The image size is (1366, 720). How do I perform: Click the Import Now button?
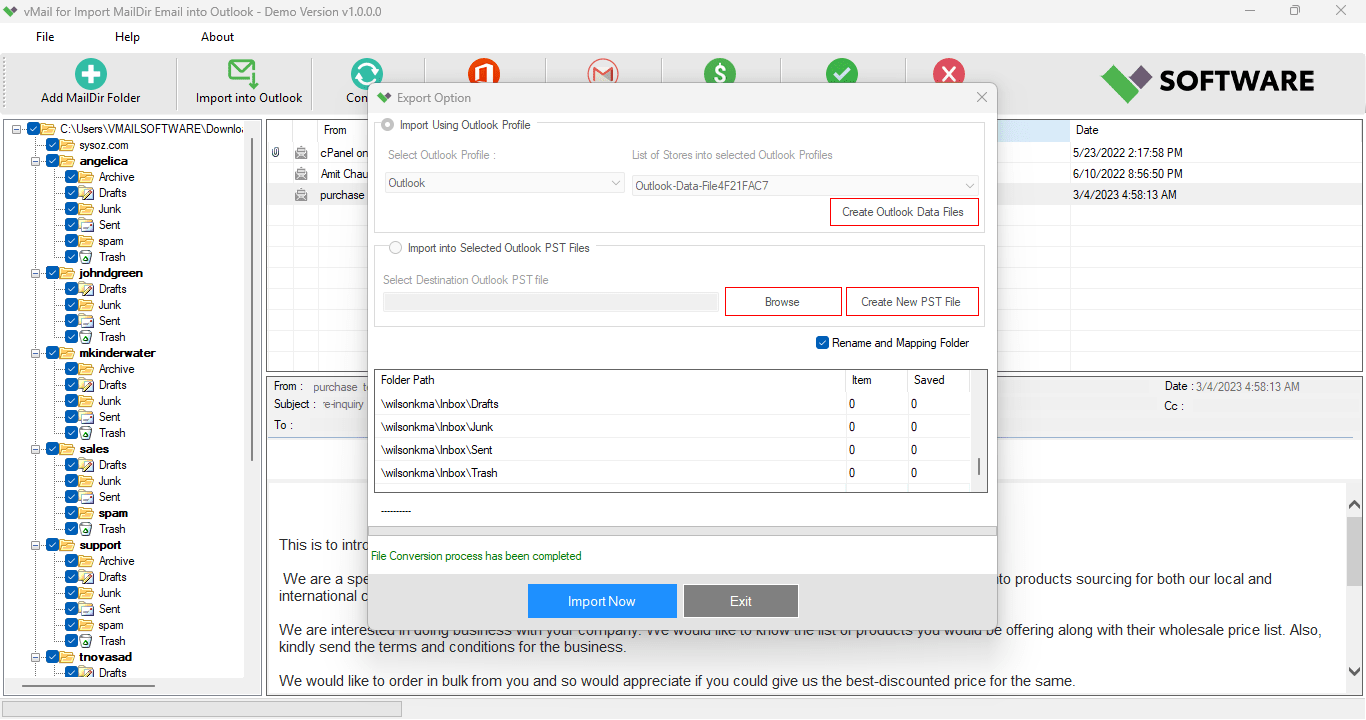[602, 601]
